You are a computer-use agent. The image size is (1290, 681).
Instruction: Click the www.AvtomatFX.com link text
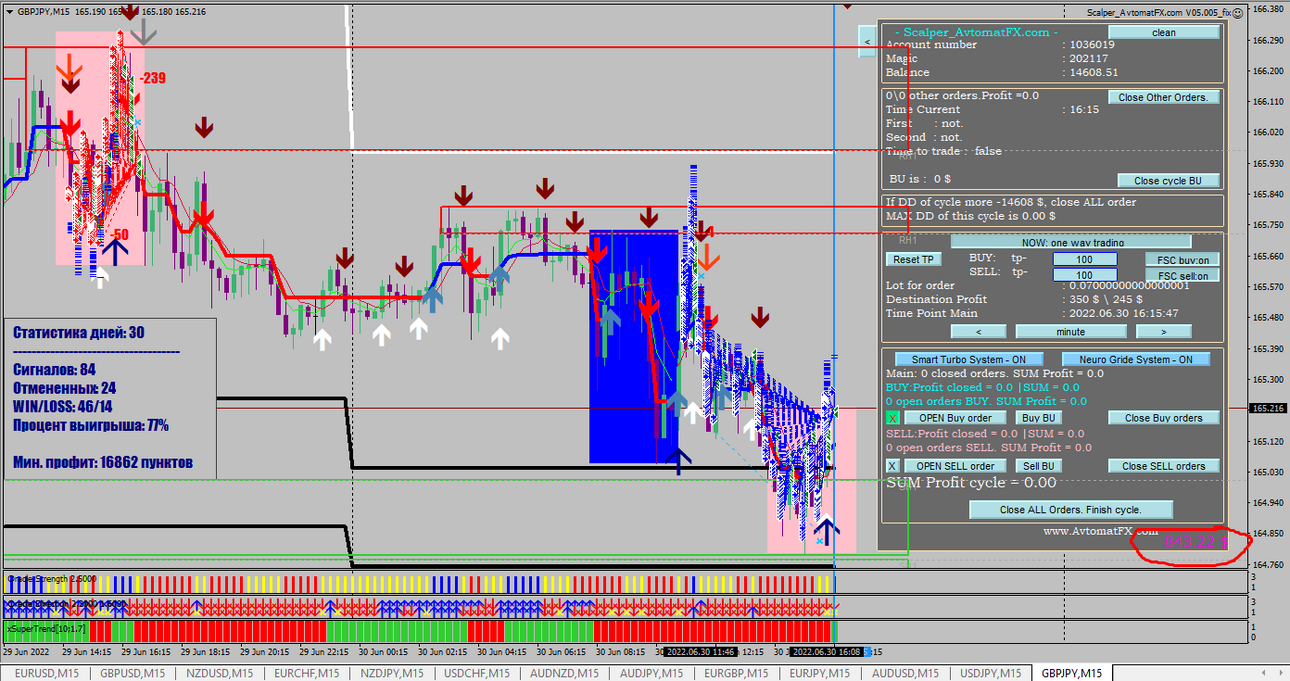pos(1100,531)
